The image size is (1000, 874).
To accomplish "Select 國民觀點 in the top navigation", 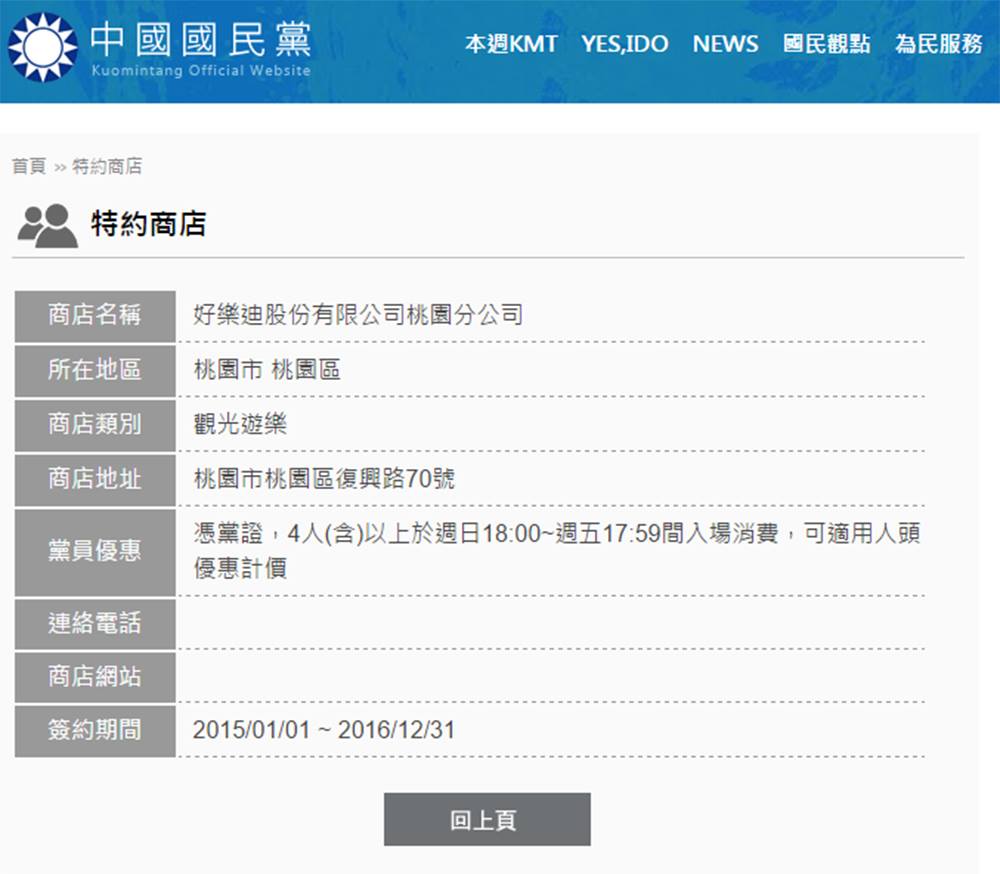I will (826, 44).
